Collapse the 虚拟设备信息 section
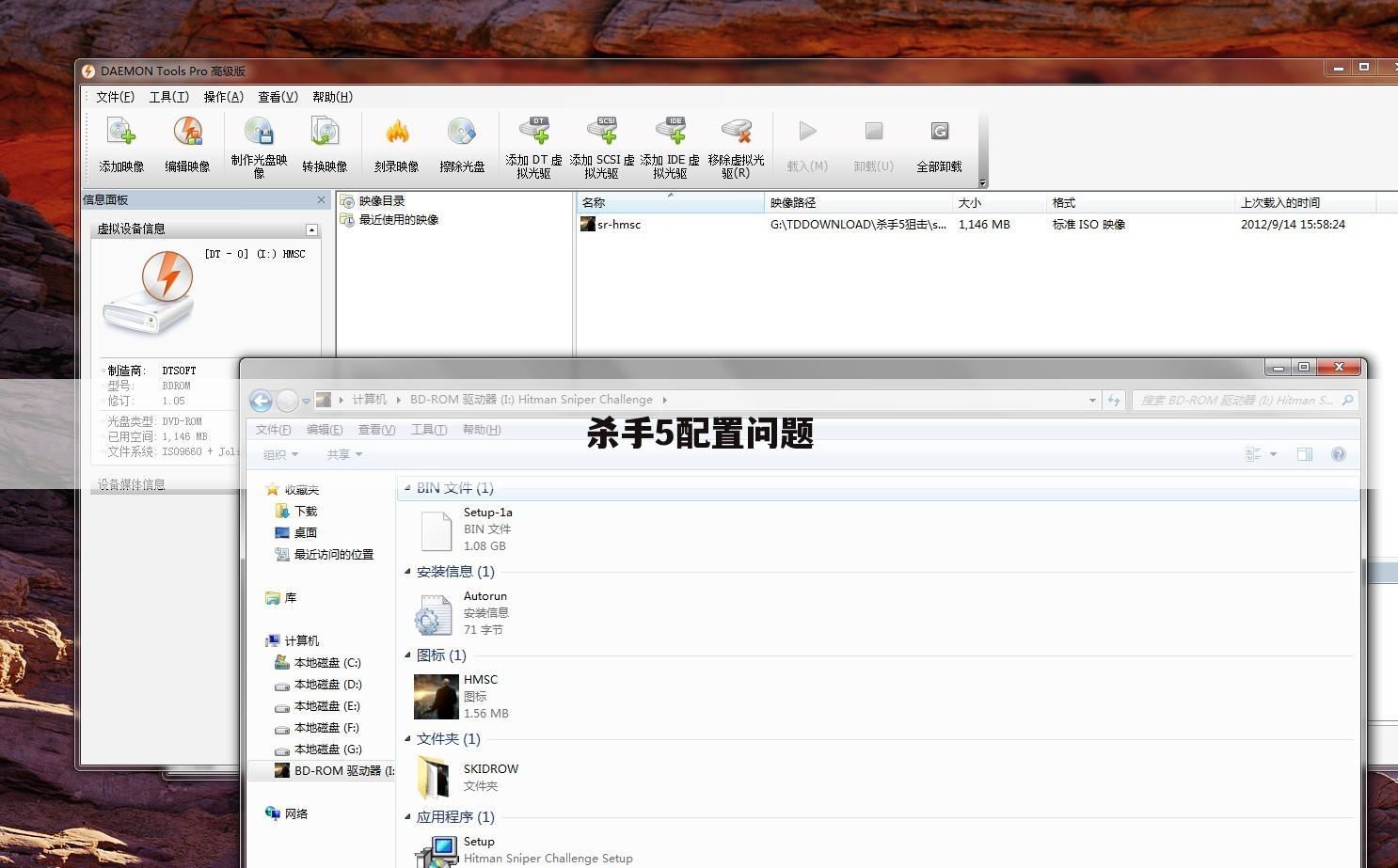This screenshot has height=868, width=1398. point(311,229)
